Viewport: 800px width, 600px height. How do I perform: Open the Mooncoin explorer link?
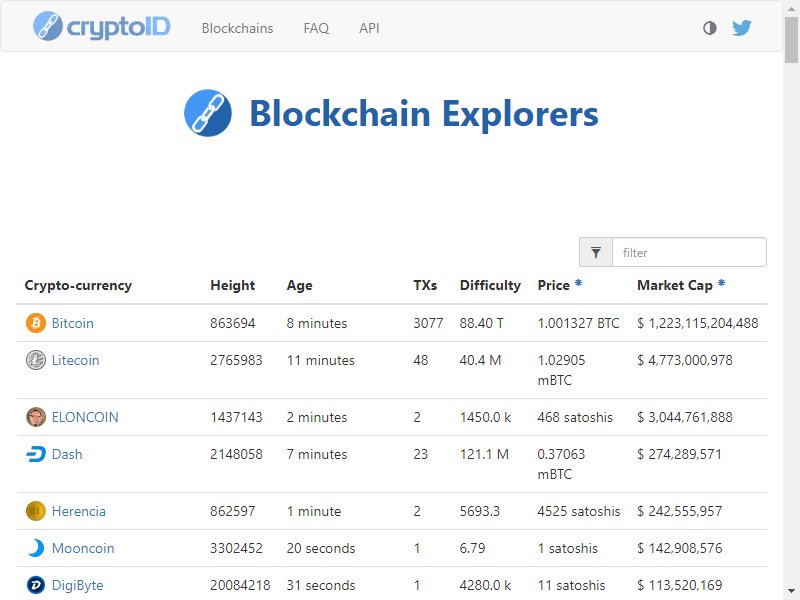pos(83,548)
